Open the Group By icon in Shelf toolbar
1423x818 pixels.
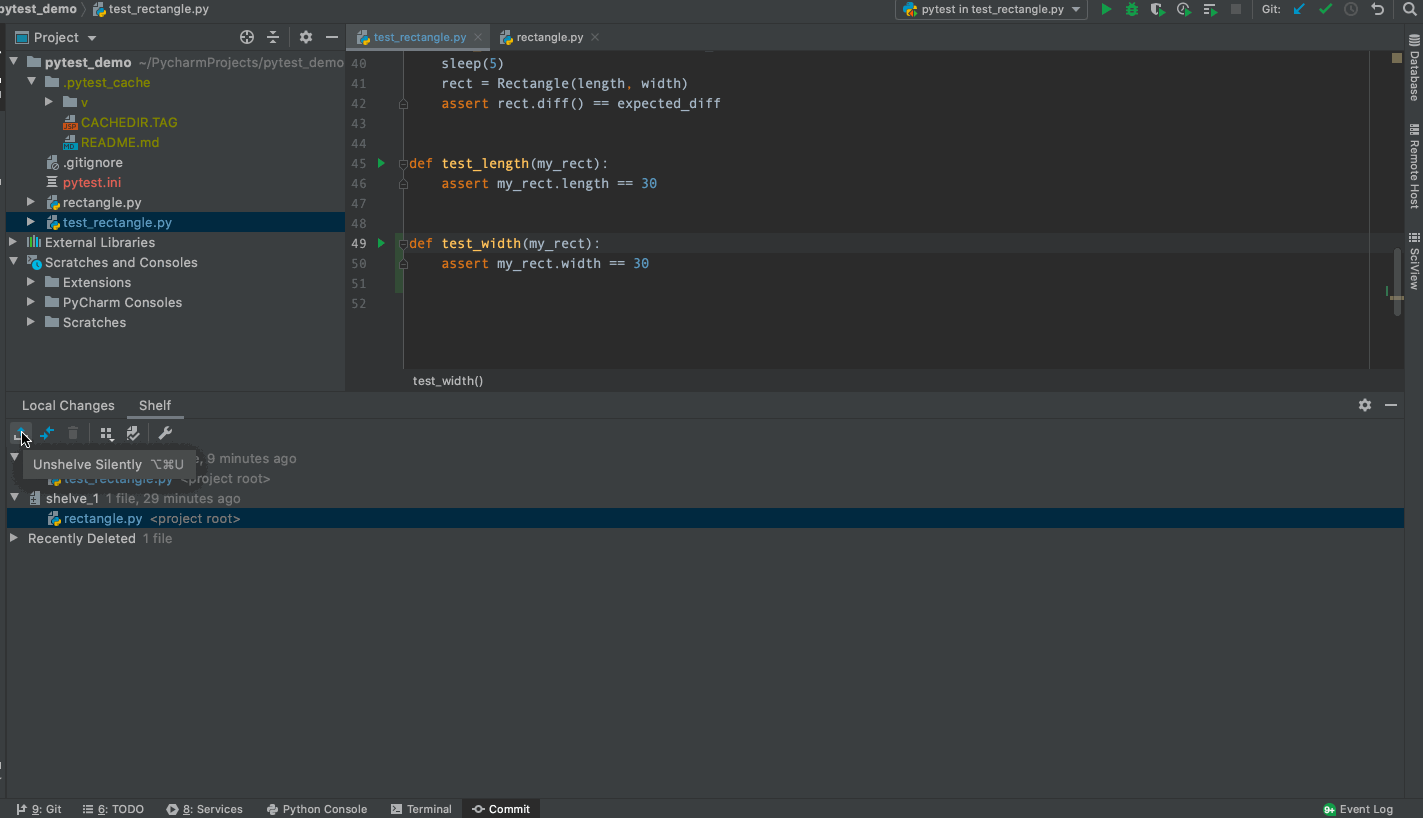[x=106, y=433]
